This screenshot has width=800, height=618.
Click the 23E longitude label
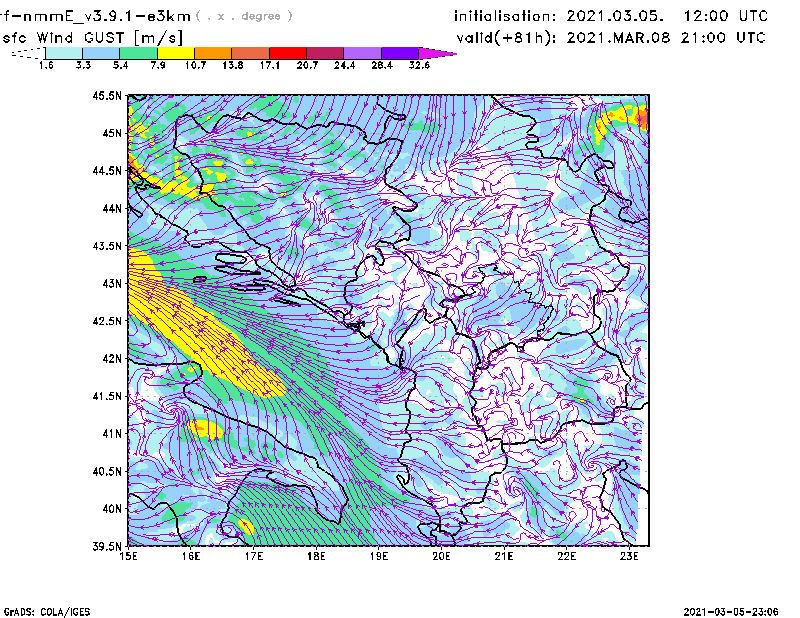629,556
